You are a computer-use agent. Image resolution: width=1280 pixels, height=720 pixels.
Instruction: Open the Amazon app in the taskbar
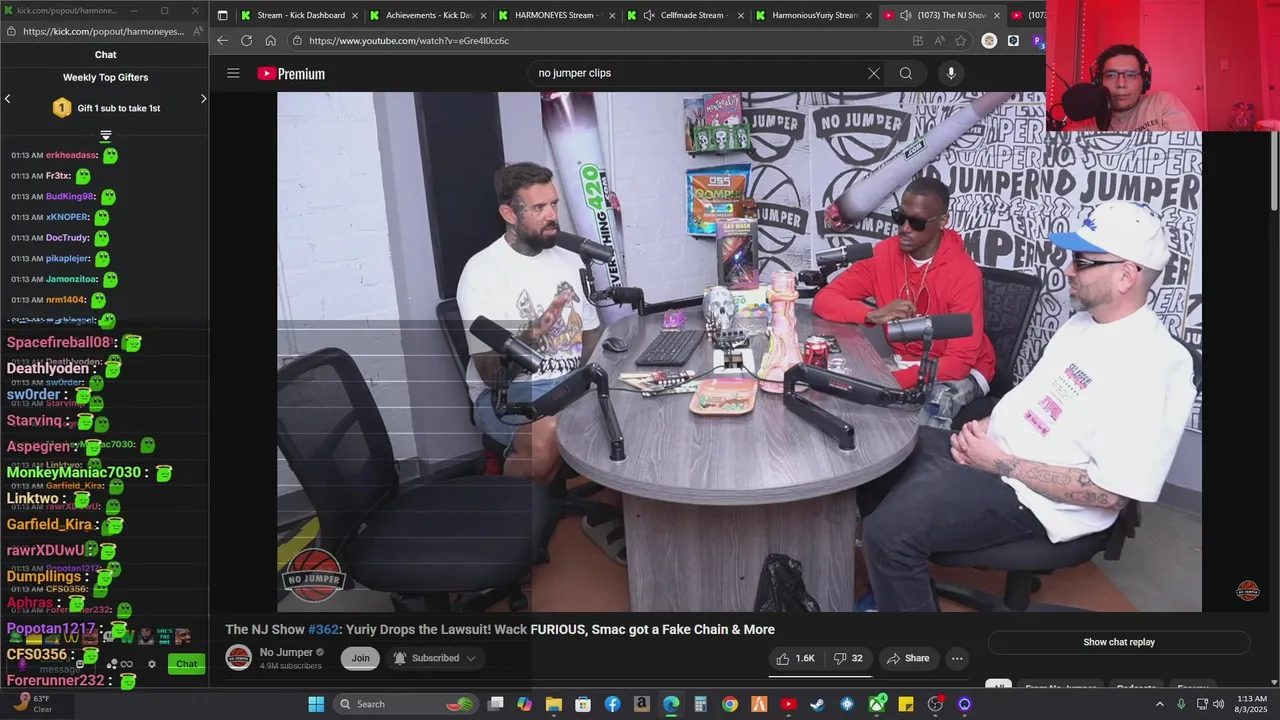coord(641,704)
